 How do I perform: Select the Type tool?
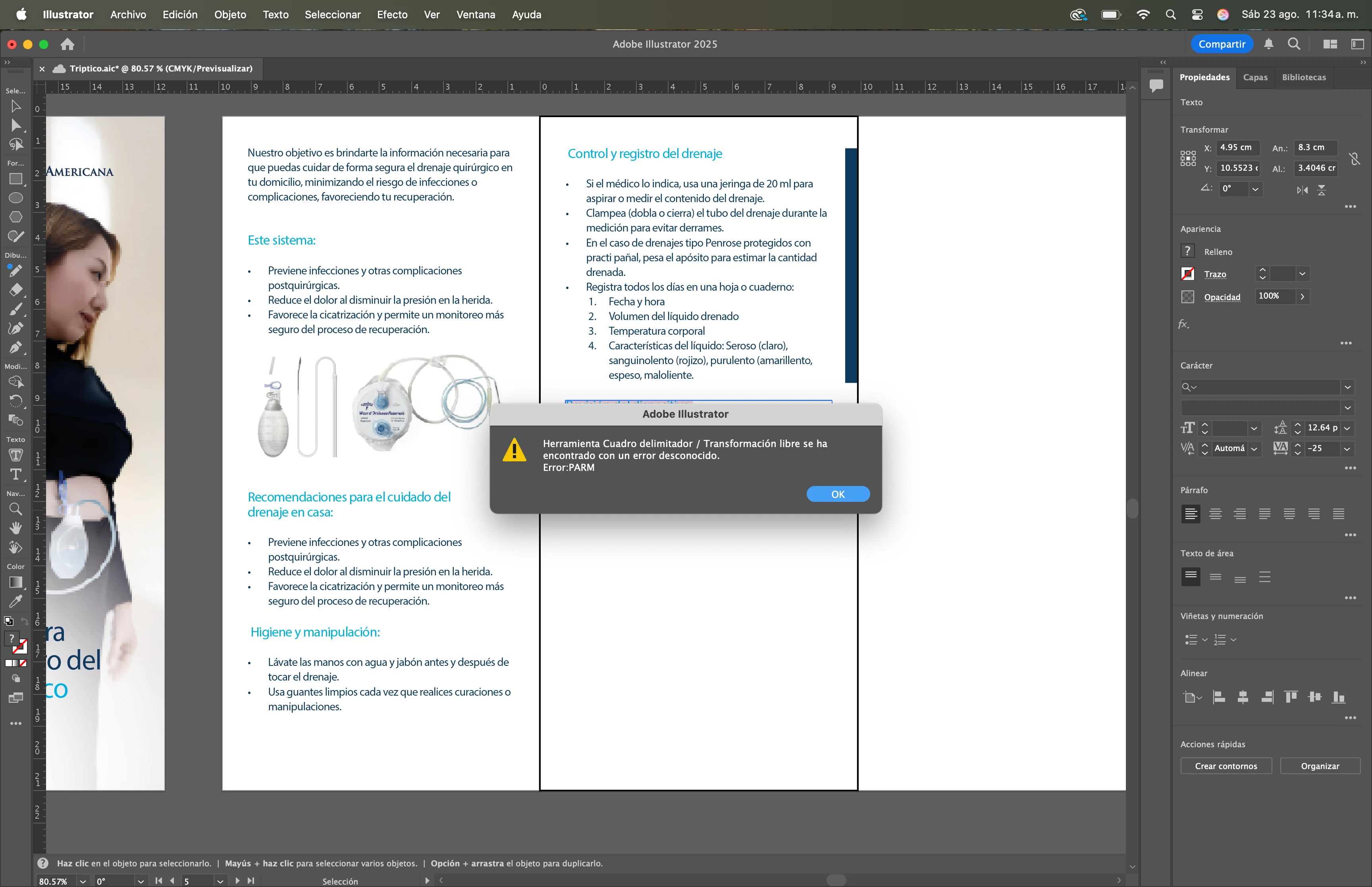pos(16,474)
